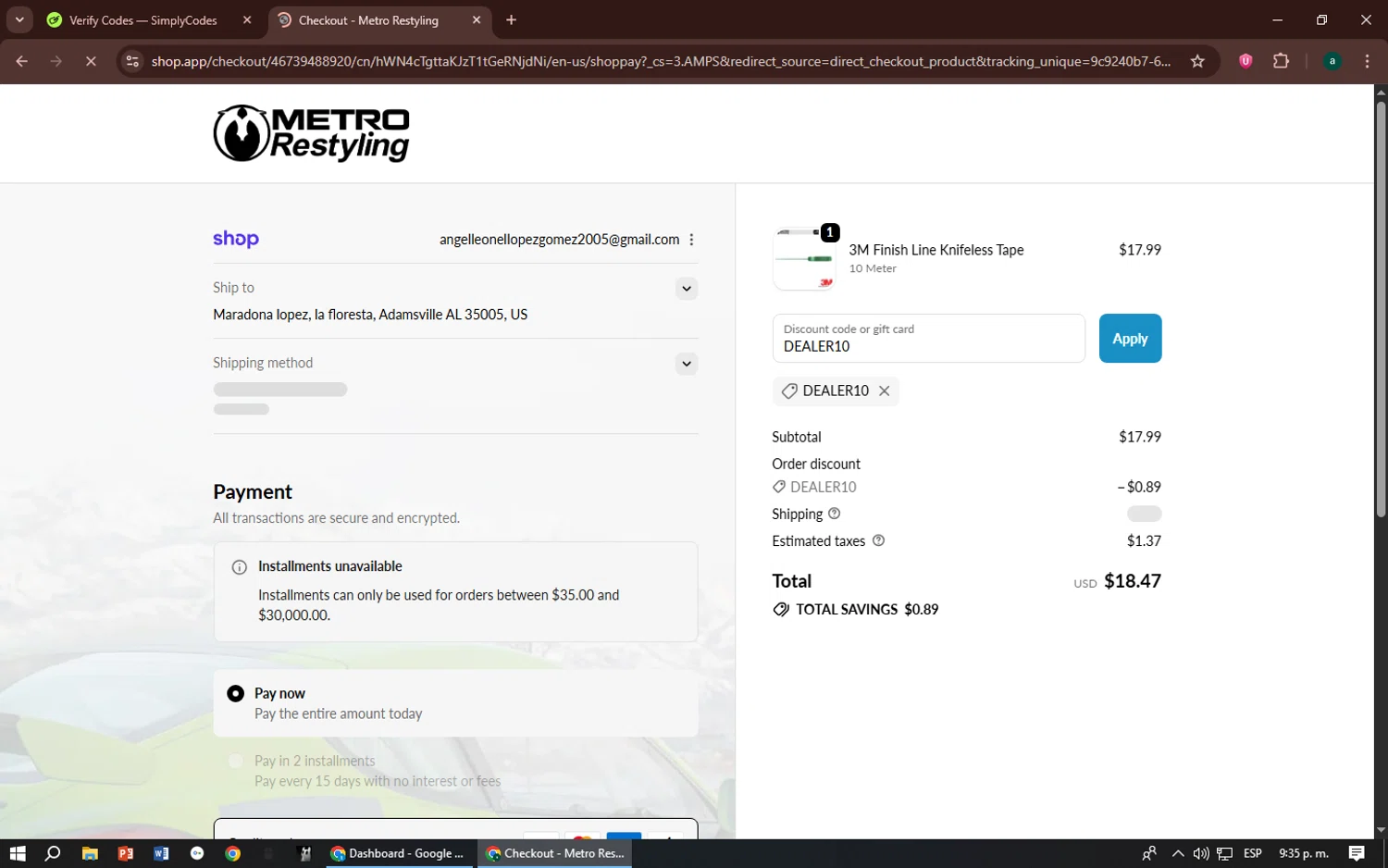Click the 3M Finish Line Knifeless Tape name
1388x868 pixels.
[936, 250]
